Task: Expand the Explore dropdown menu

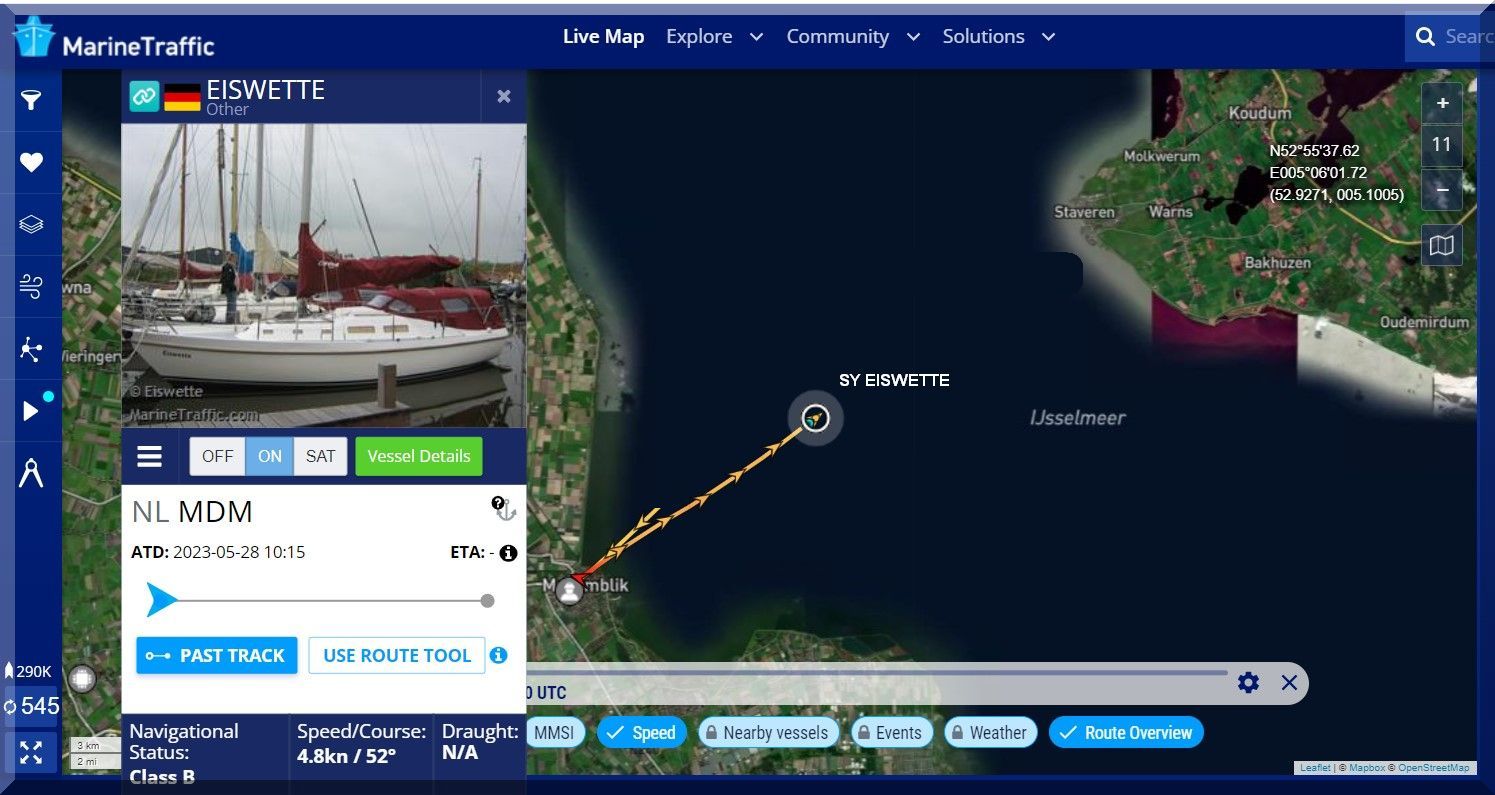Action: coord(715,37)
